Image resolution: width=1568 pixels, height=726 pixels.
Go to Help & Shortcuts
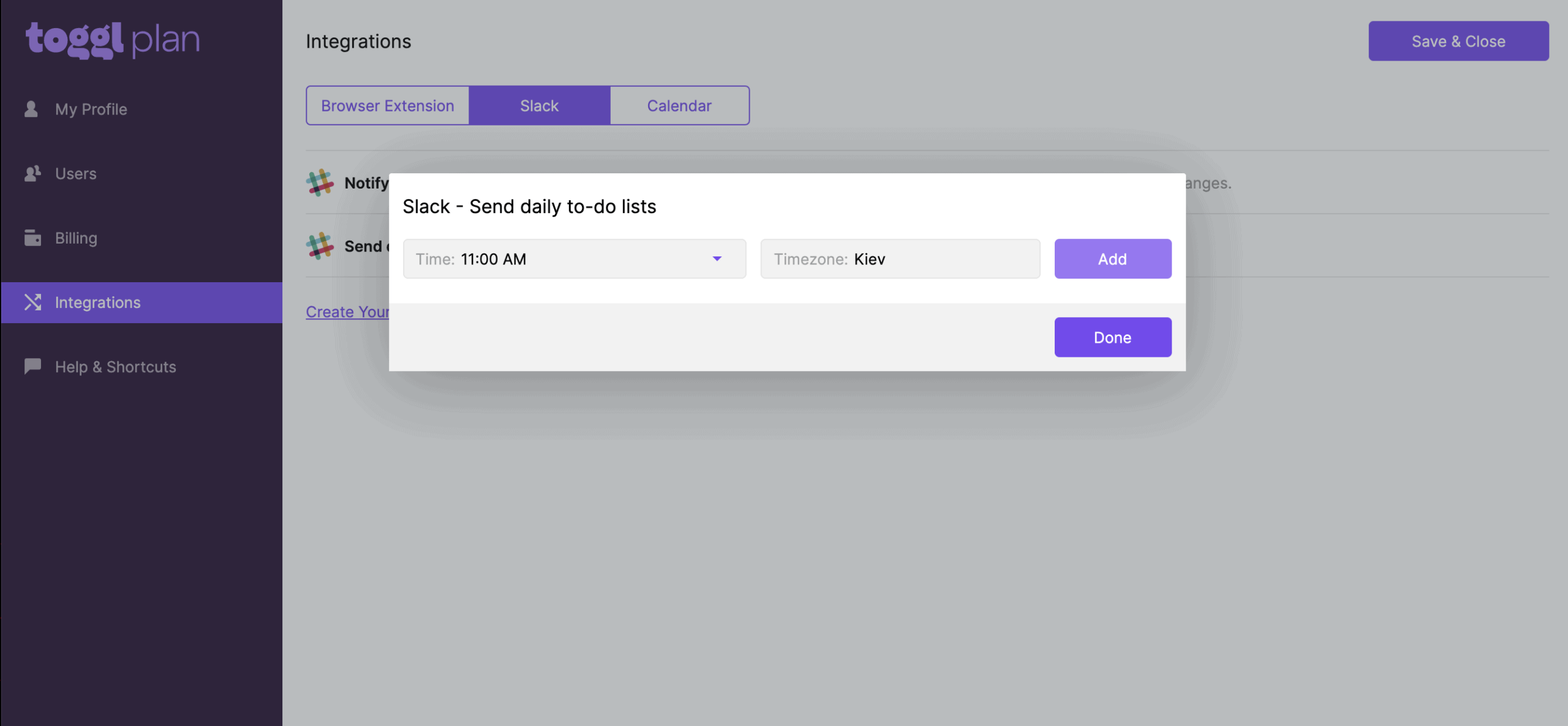[115, 367]
